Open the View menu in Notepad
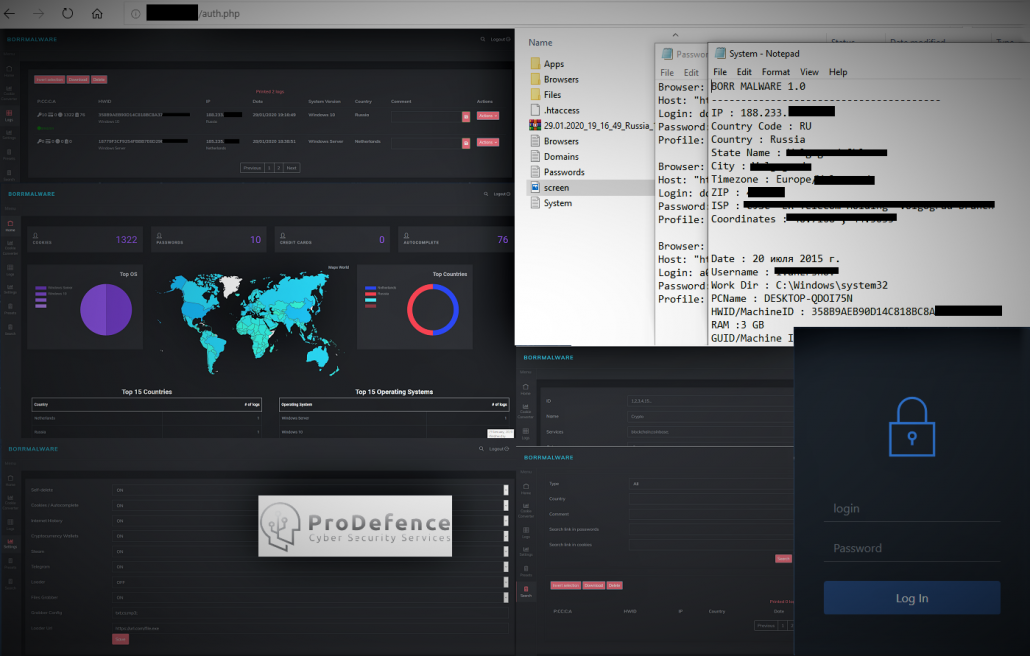The width and height of the screenshot is (1030, 656). [809, 72]
